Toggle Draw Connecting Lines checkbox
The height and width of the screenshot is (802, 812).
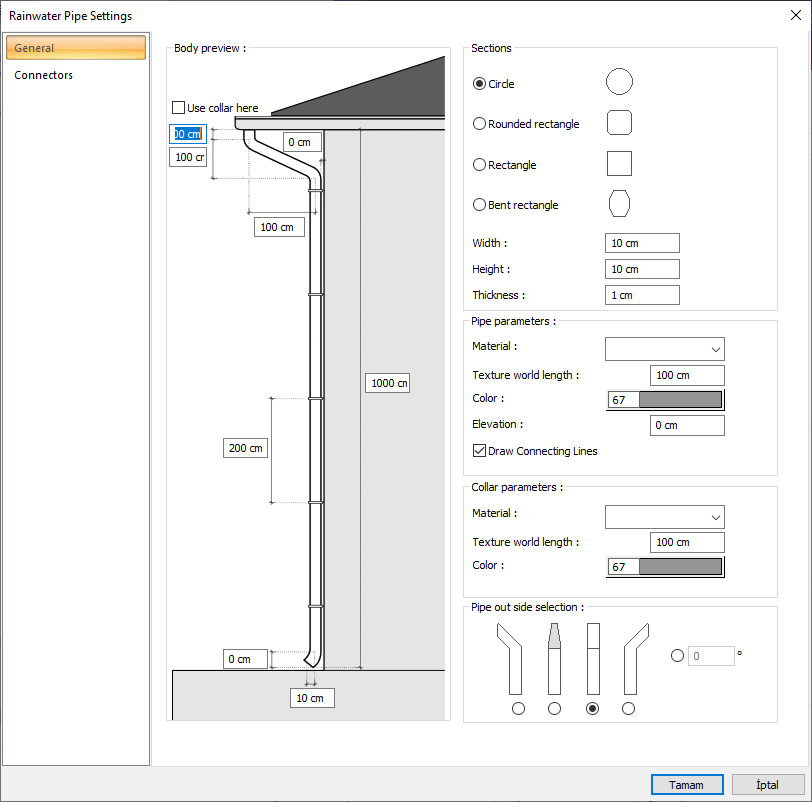(479, 451)
